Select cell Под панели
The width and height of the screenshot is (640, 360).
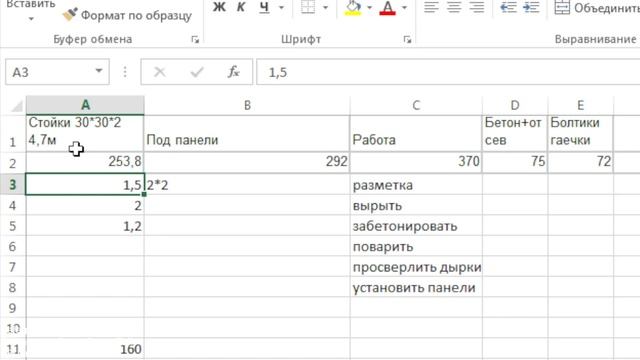247,134
